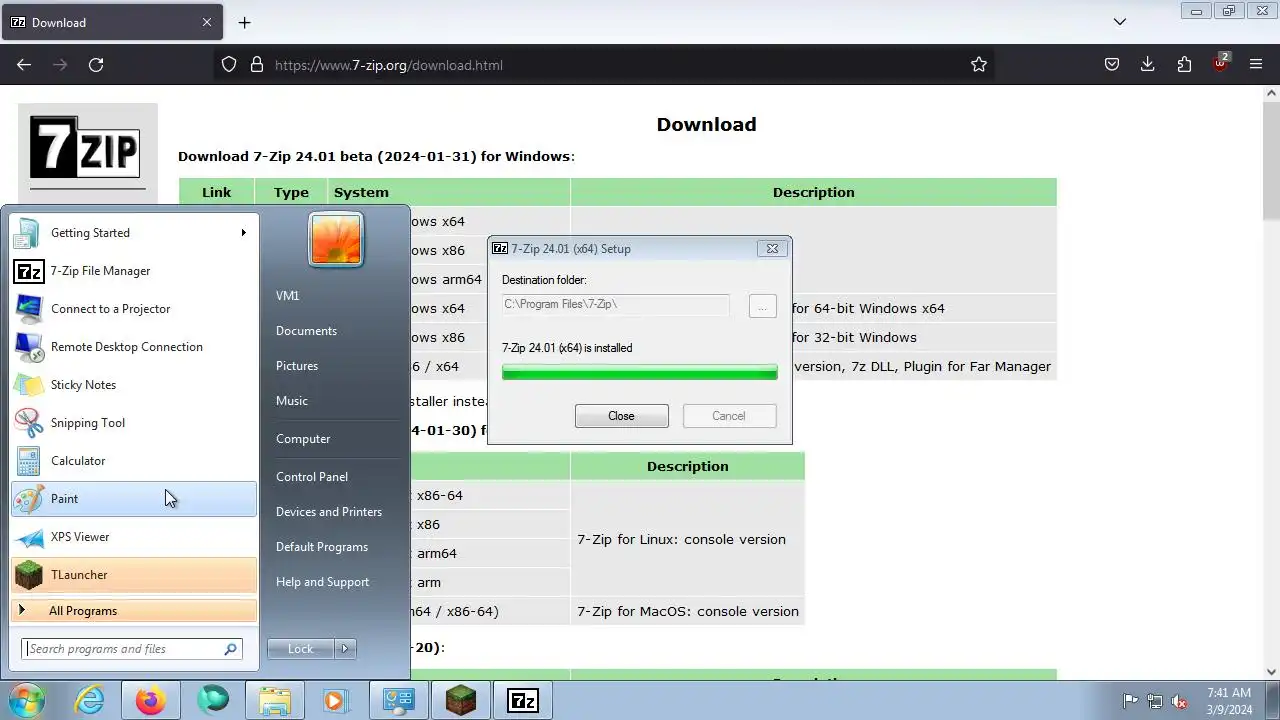Bookmark this page with the star
The height and width of the screenshot is (720, 1280).
point(979,65)
